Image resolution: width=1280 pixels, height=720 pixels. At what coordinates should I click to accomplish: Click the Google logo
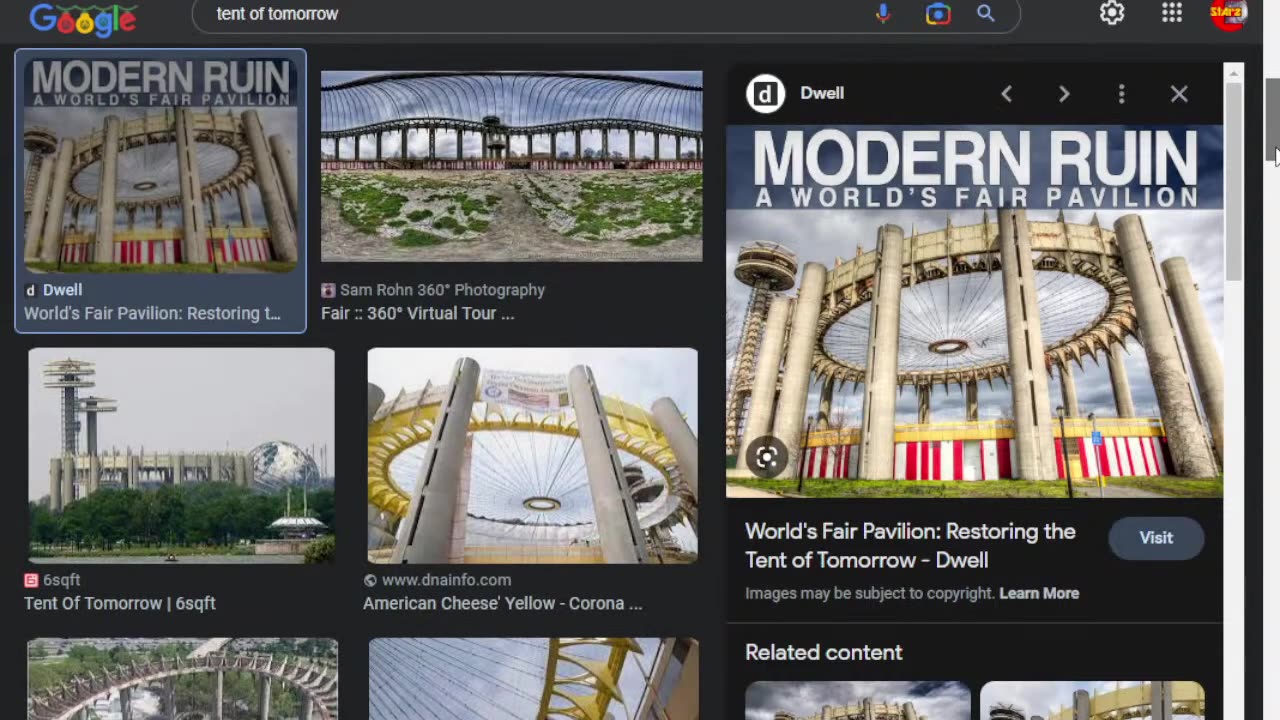(x=83, y=17)
